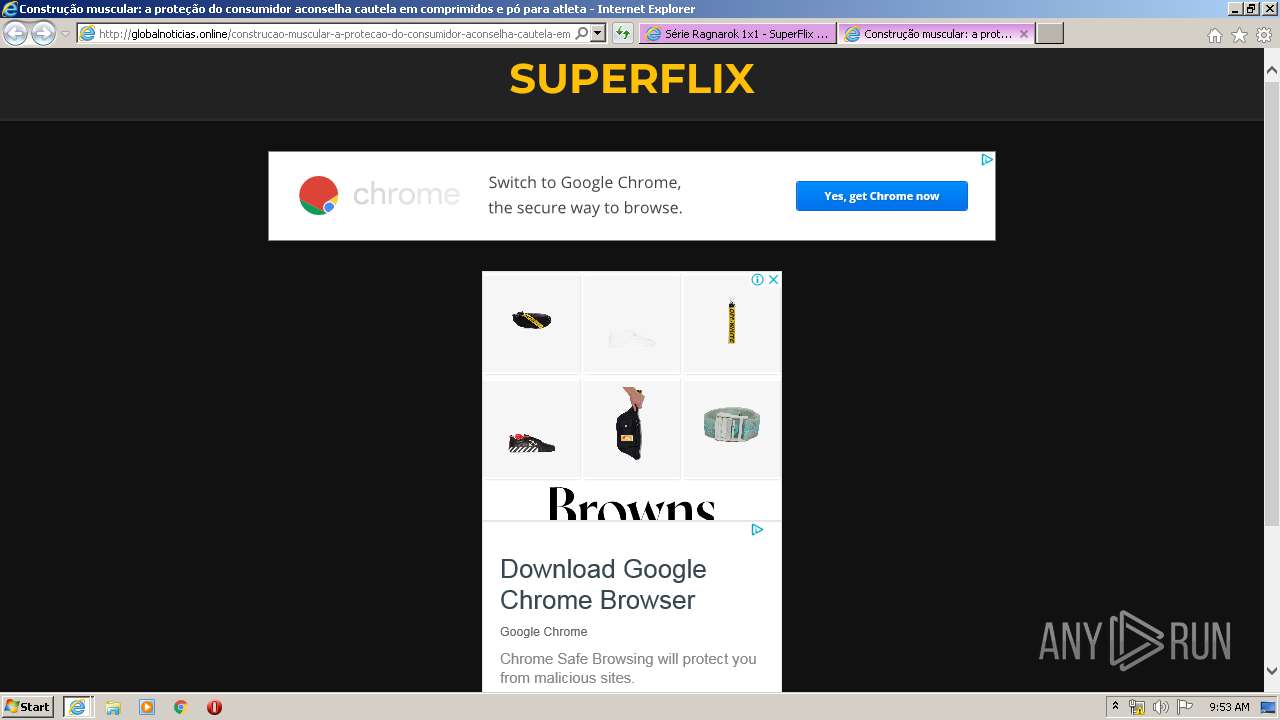
Task: Click the SUPERFLIX logo heading
Action: tap(632, 79)
